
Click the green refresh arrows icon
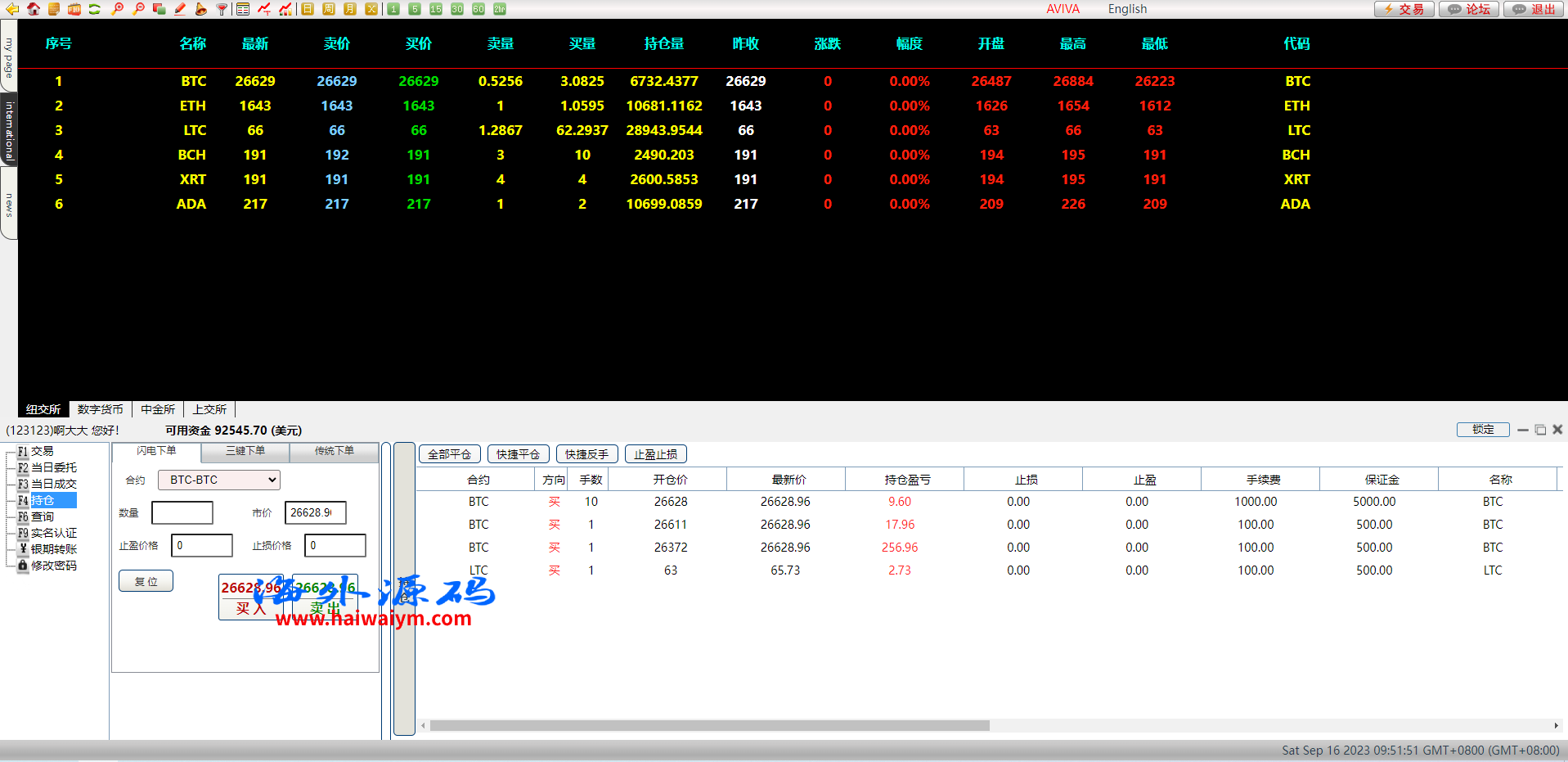[x=95, y=9]
